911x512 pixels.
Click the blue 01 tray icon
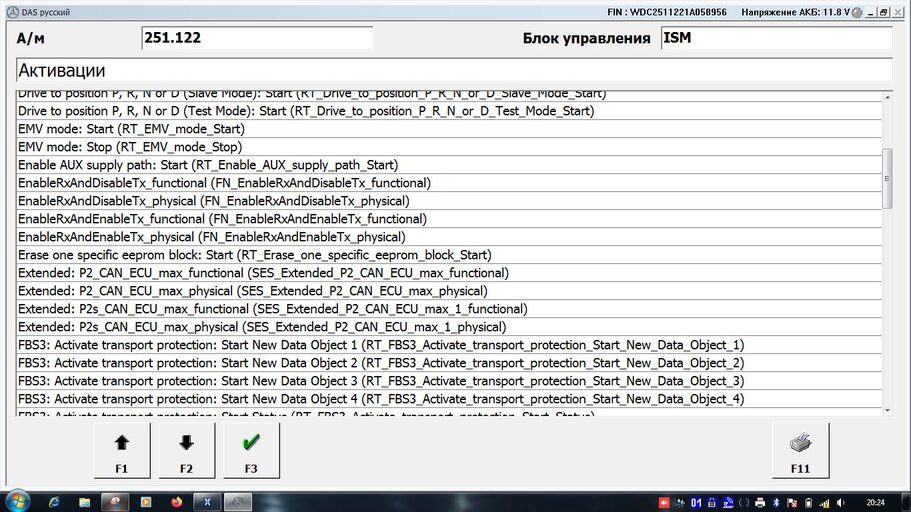tap(695, 503)
